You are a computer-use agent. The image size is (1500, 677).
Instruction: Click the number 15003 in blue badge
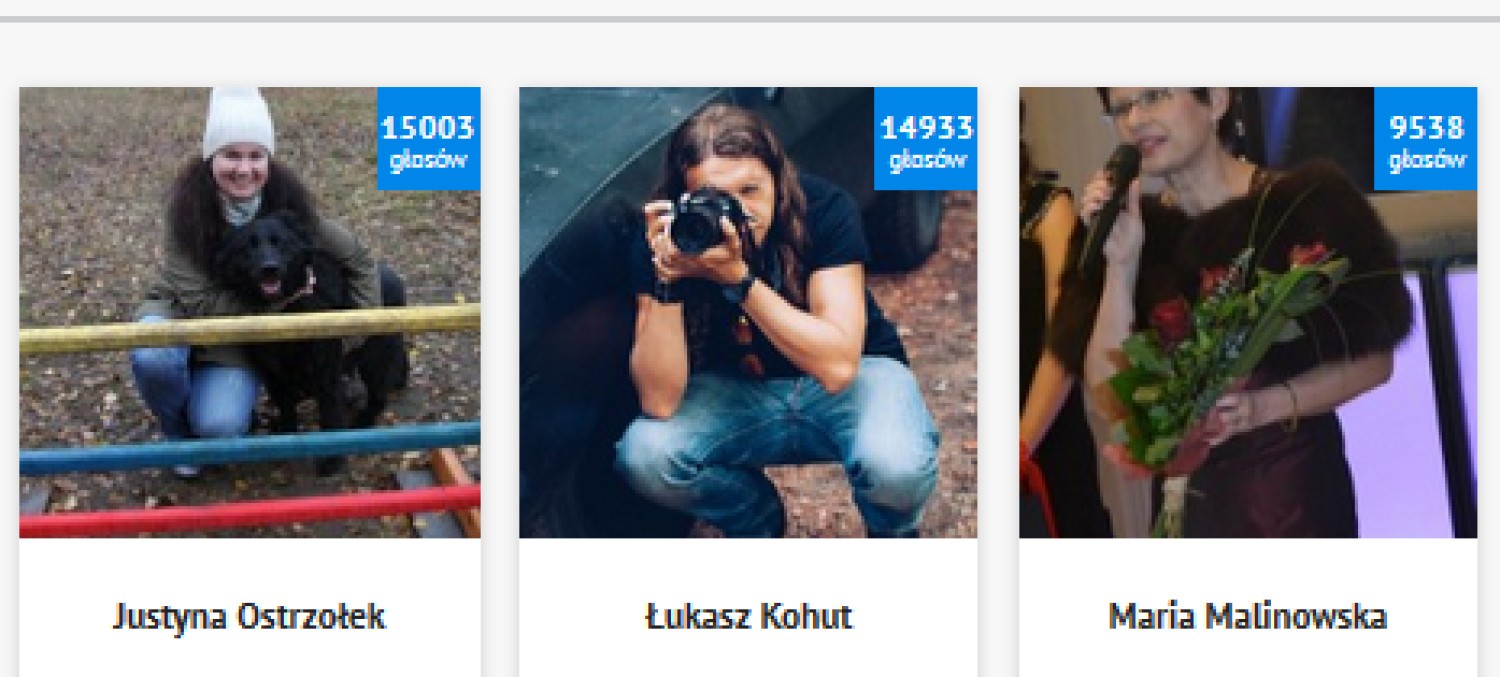(x=428, y=127)
